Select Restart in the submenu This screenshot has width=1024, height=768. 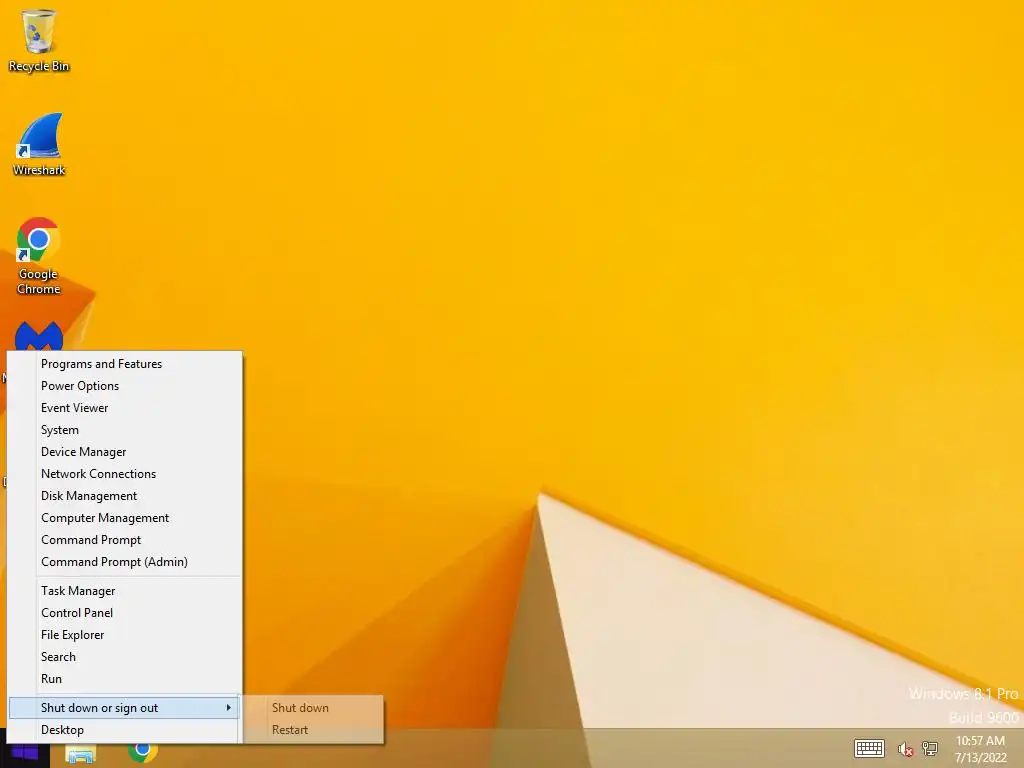(314, 730)
